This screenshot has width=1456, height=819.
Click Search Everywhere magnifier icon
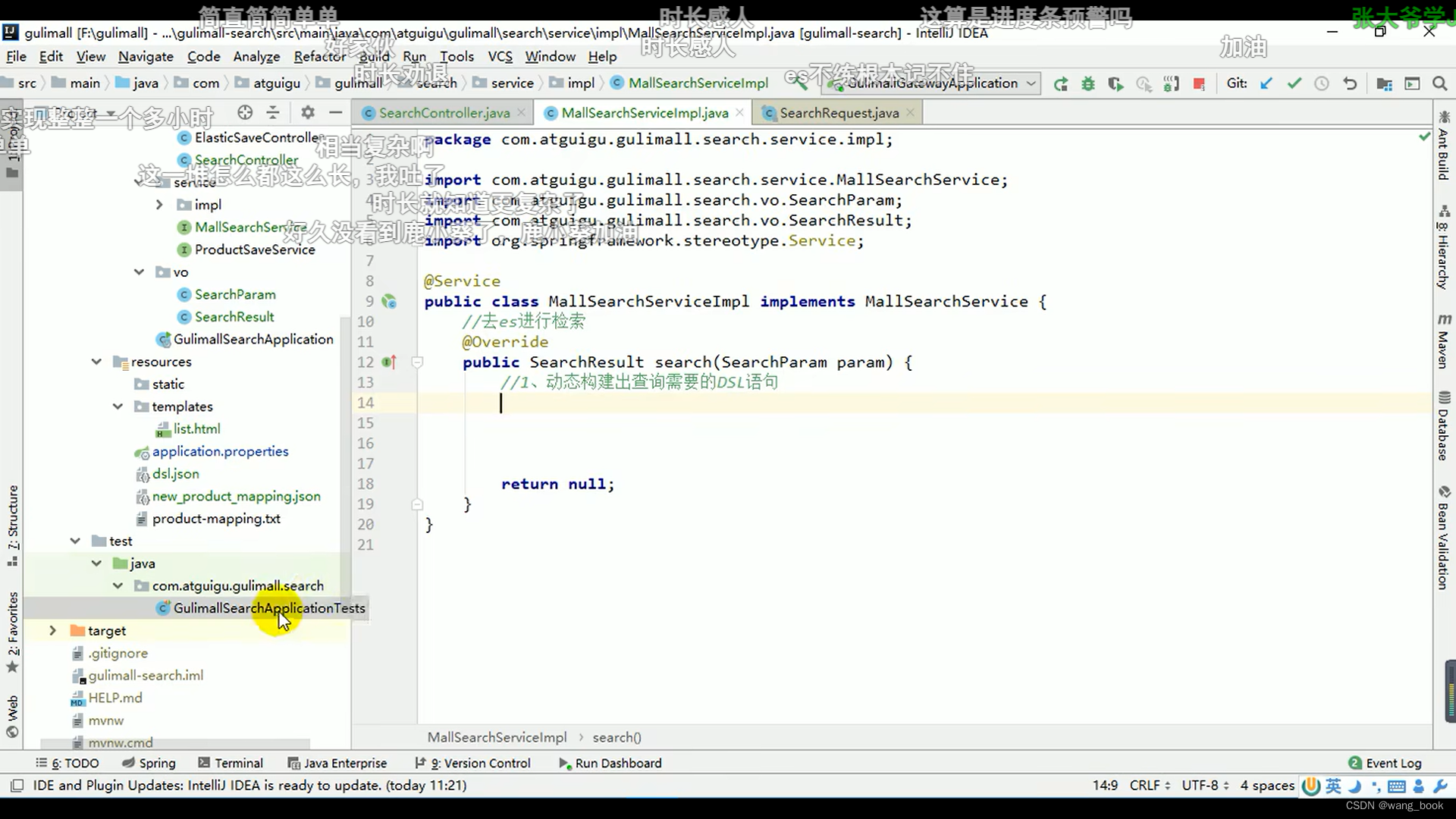tap(1439, 84)
